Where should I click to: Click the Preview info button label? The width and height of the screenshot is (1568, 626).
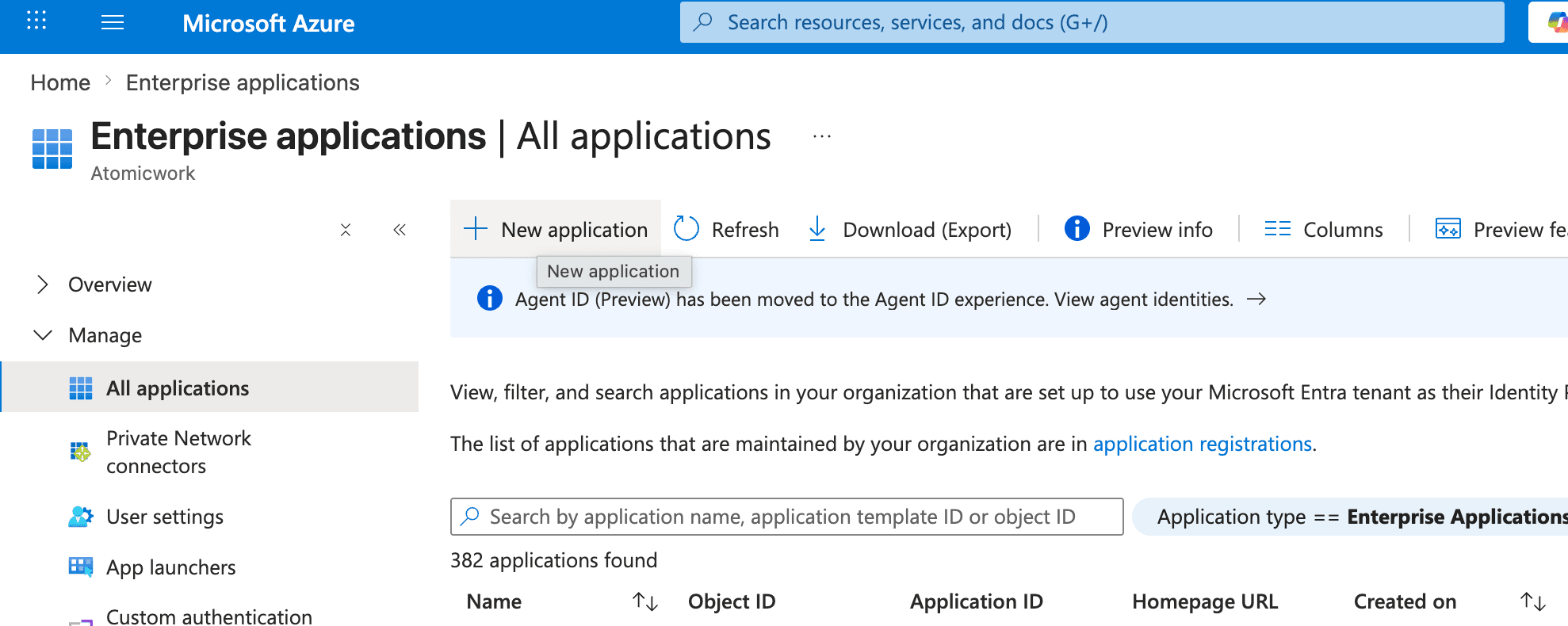1157,230
